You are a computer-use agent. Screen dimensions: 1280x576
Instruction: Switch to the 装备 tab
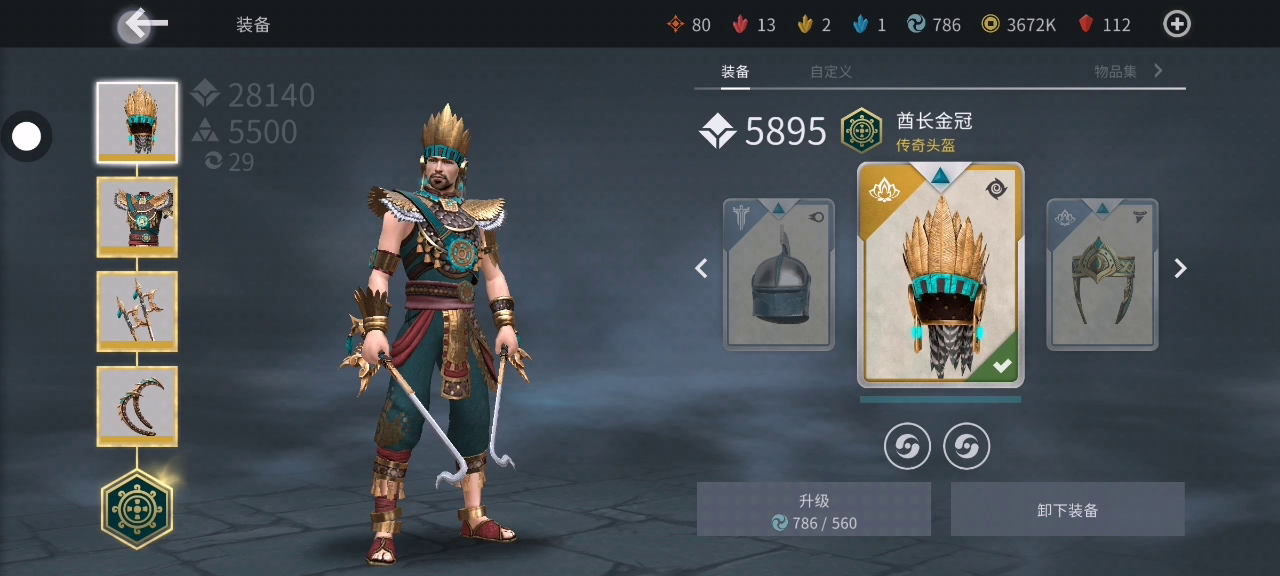click(x=735, y=71)
